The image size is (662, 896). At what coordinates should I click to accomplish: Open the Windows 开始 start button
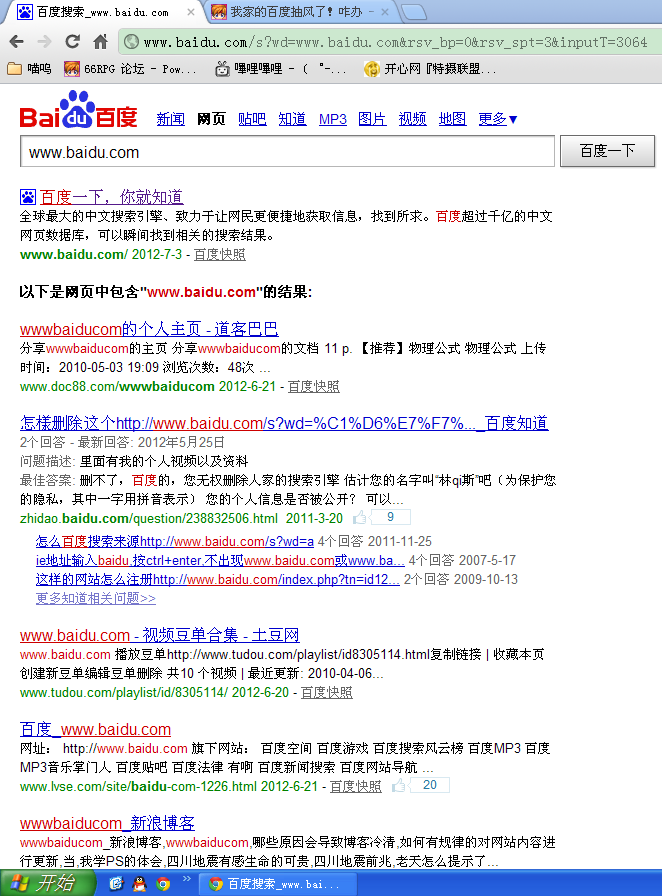[x=47, y=883]
